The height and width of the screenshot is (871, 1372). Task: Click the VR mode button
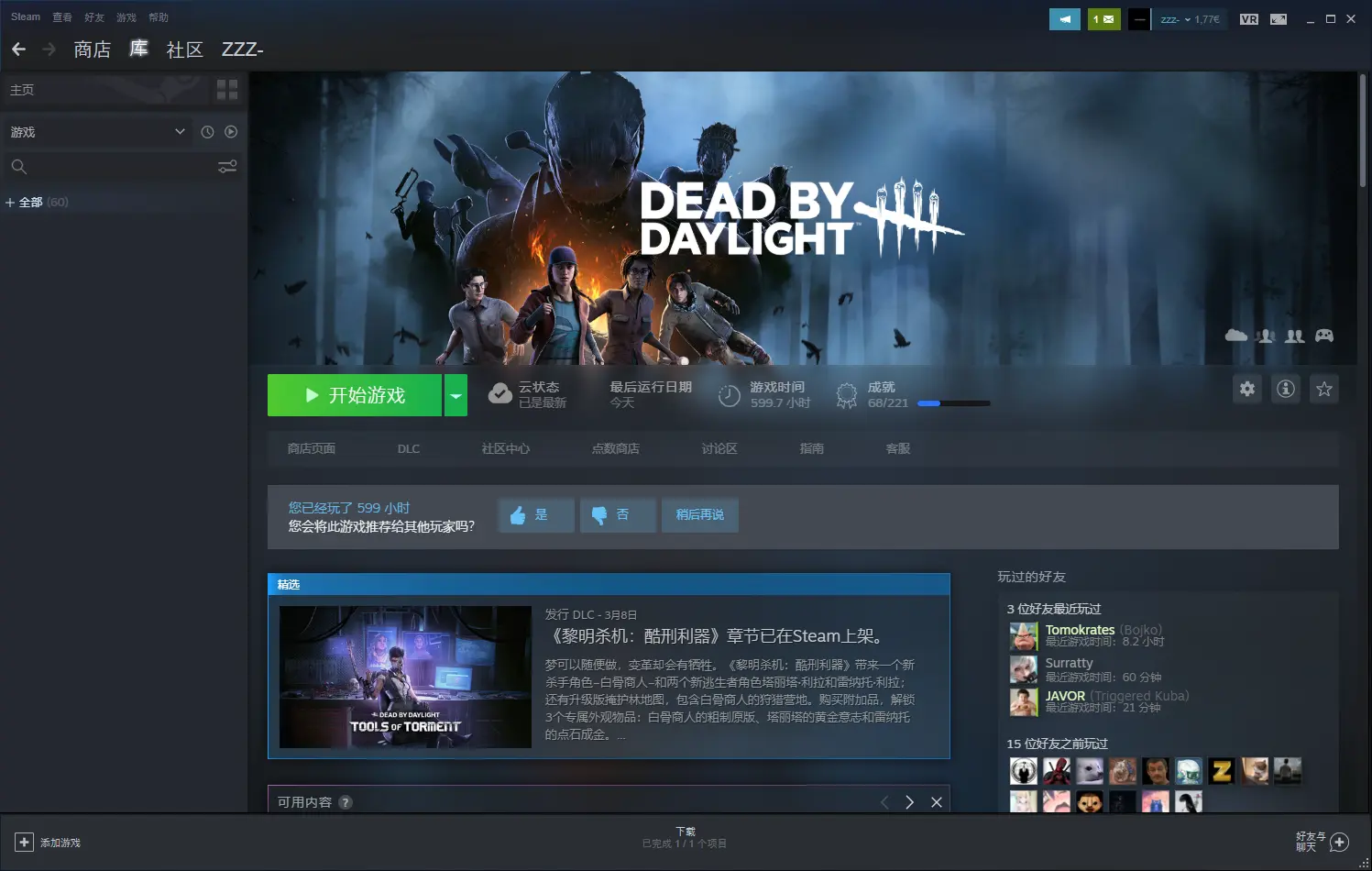click(x=1249, y=19)
